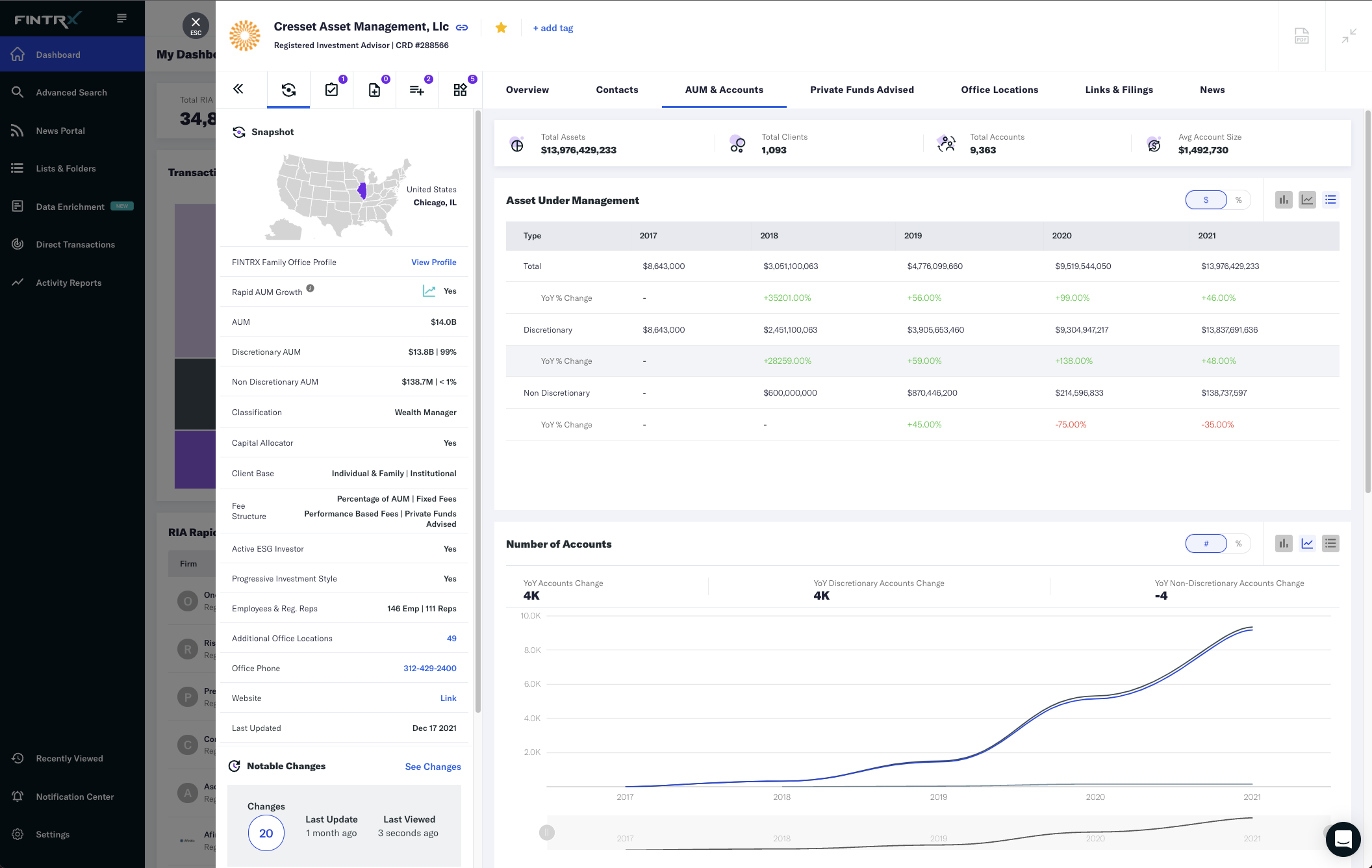Image resolution: width=1372 pixels, height=868 pixels.
Task: Open the notes document-plus icon tab
Action: (x=375, y=90)
